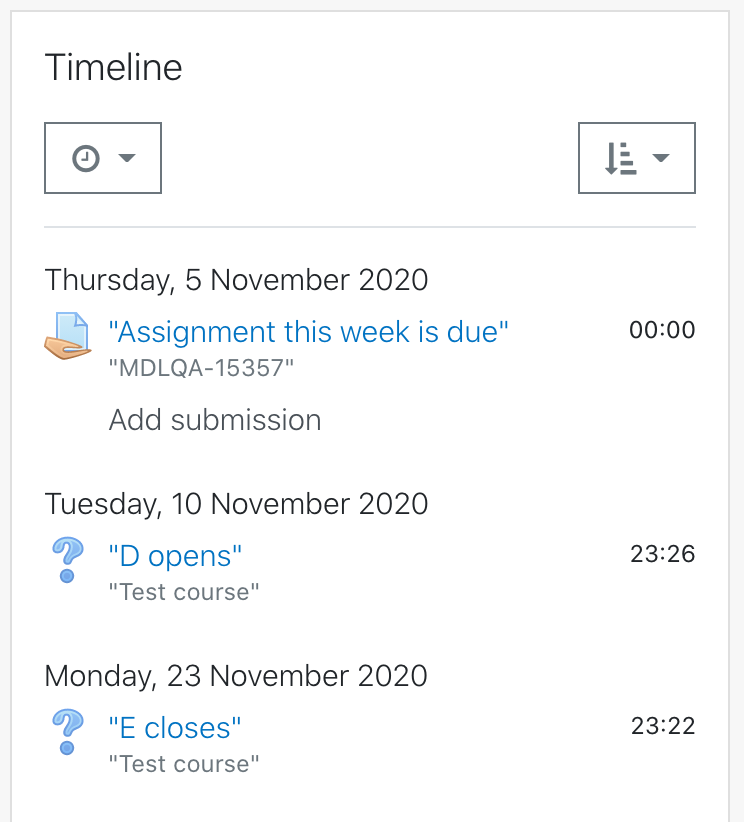Click "Test course" under E closes
The image size is (744, 822).
point(184,764)
